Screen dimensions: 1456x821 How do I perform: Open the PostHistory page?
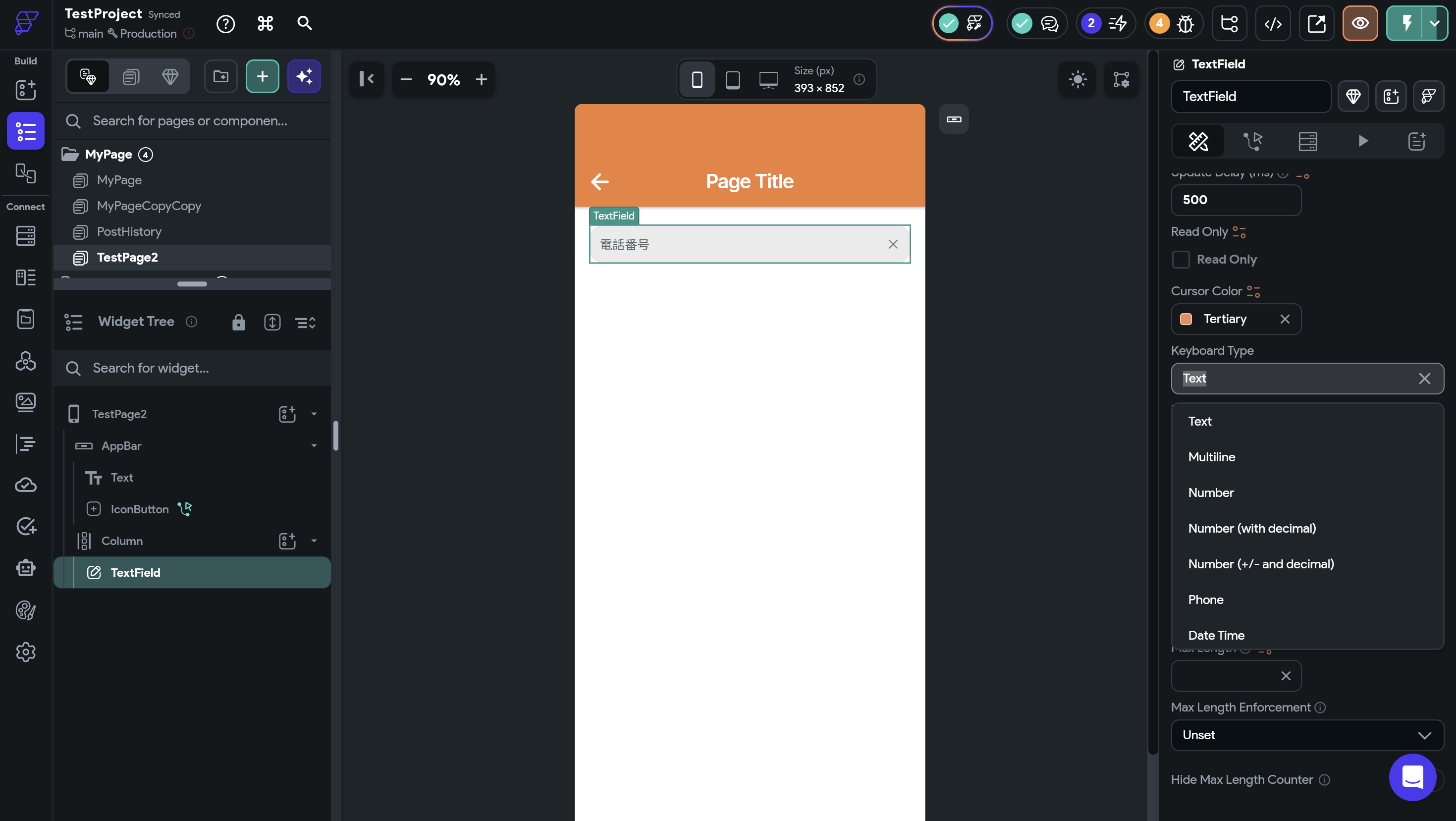point(129,232)
